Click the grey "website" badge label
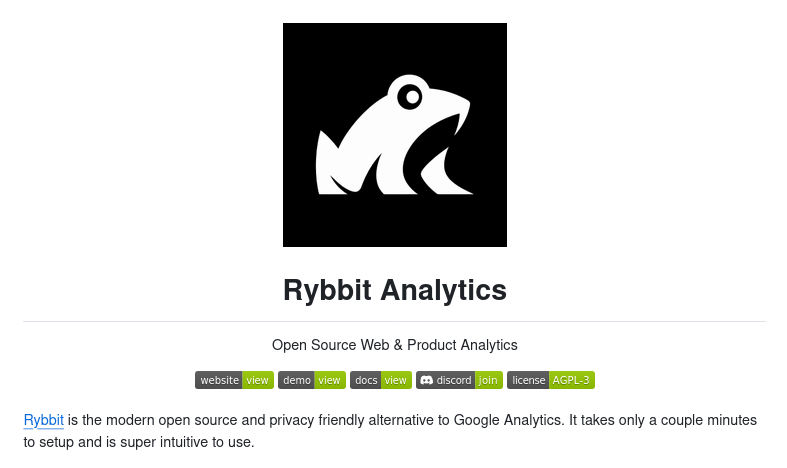787x468 pixels. point(219,380)
